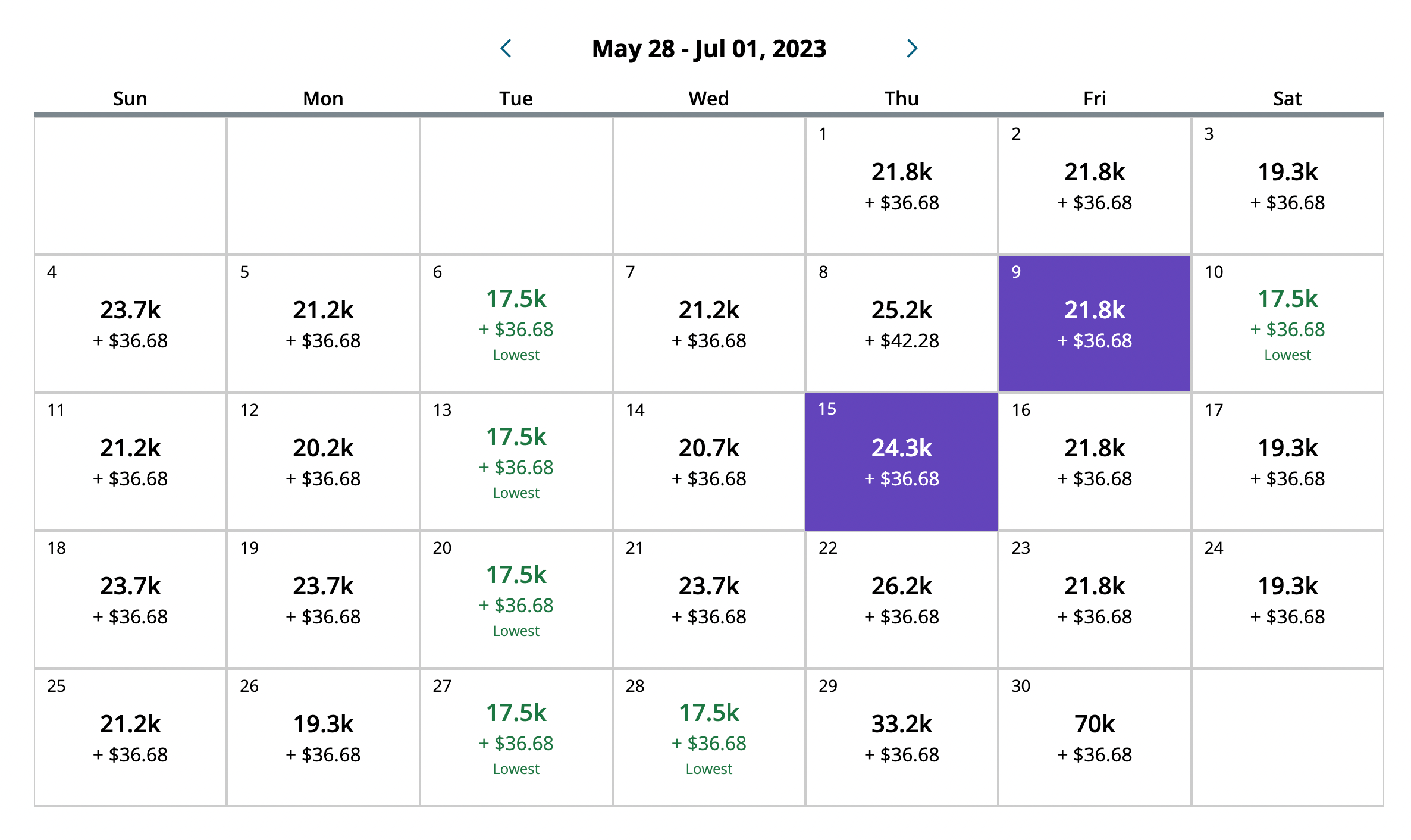Pick June 30 fare of 70k
The height and width of the screenshot is (840, 1411).
coord(1095,738)
